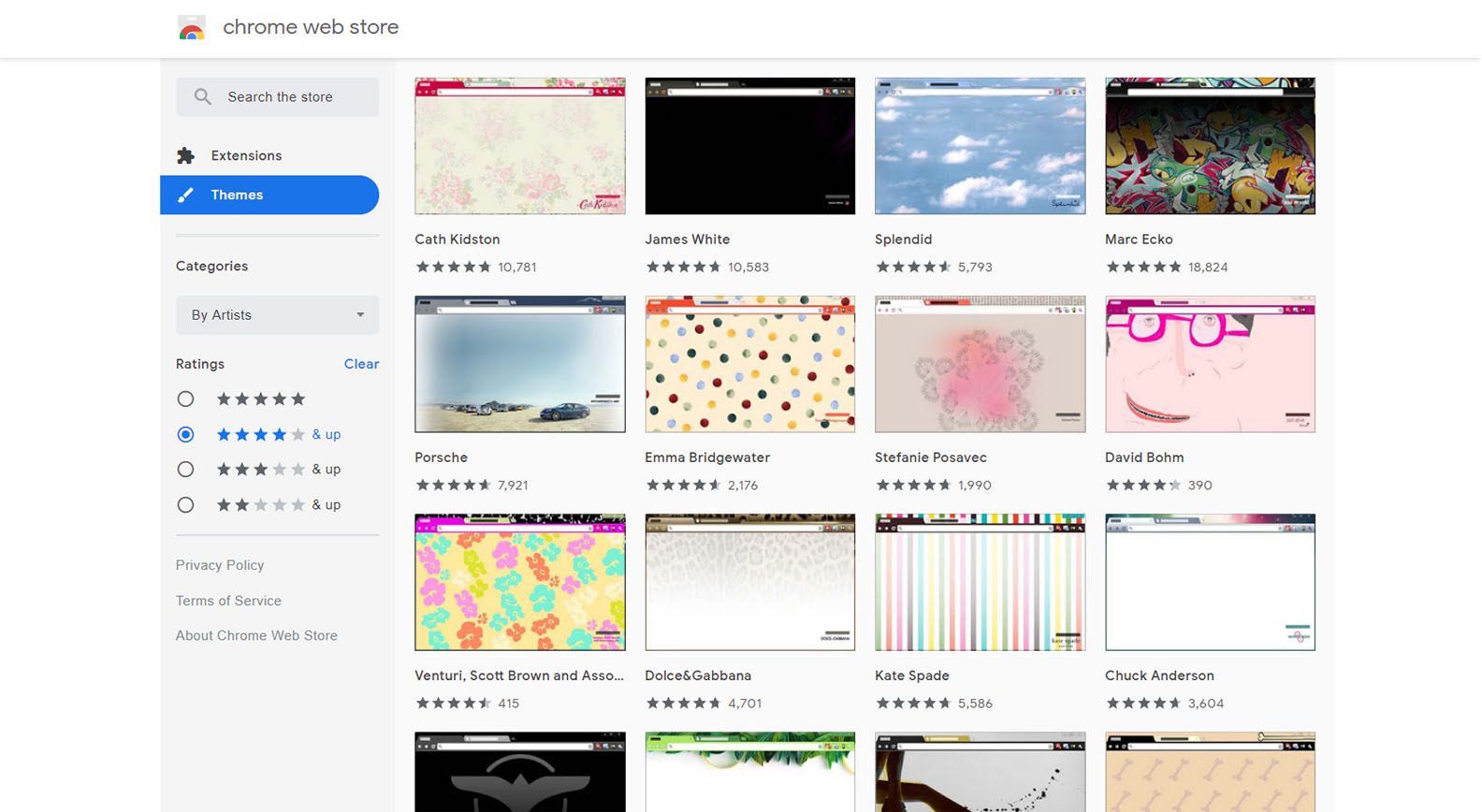Click the David Bohm title text
This screenshot has height=812, width=1482.
(x=1144, y=457)
